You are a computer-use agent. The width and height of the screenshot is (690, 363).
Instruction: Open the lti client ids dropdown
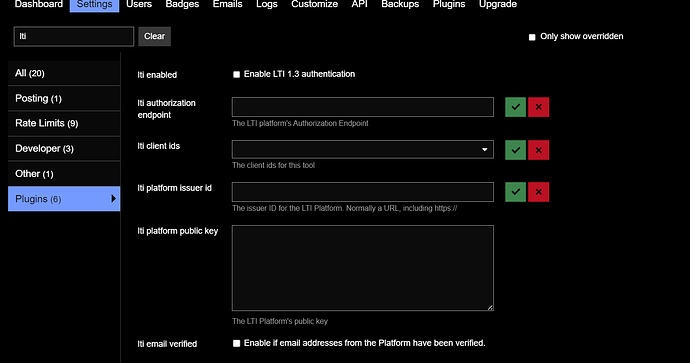[363, 150]
